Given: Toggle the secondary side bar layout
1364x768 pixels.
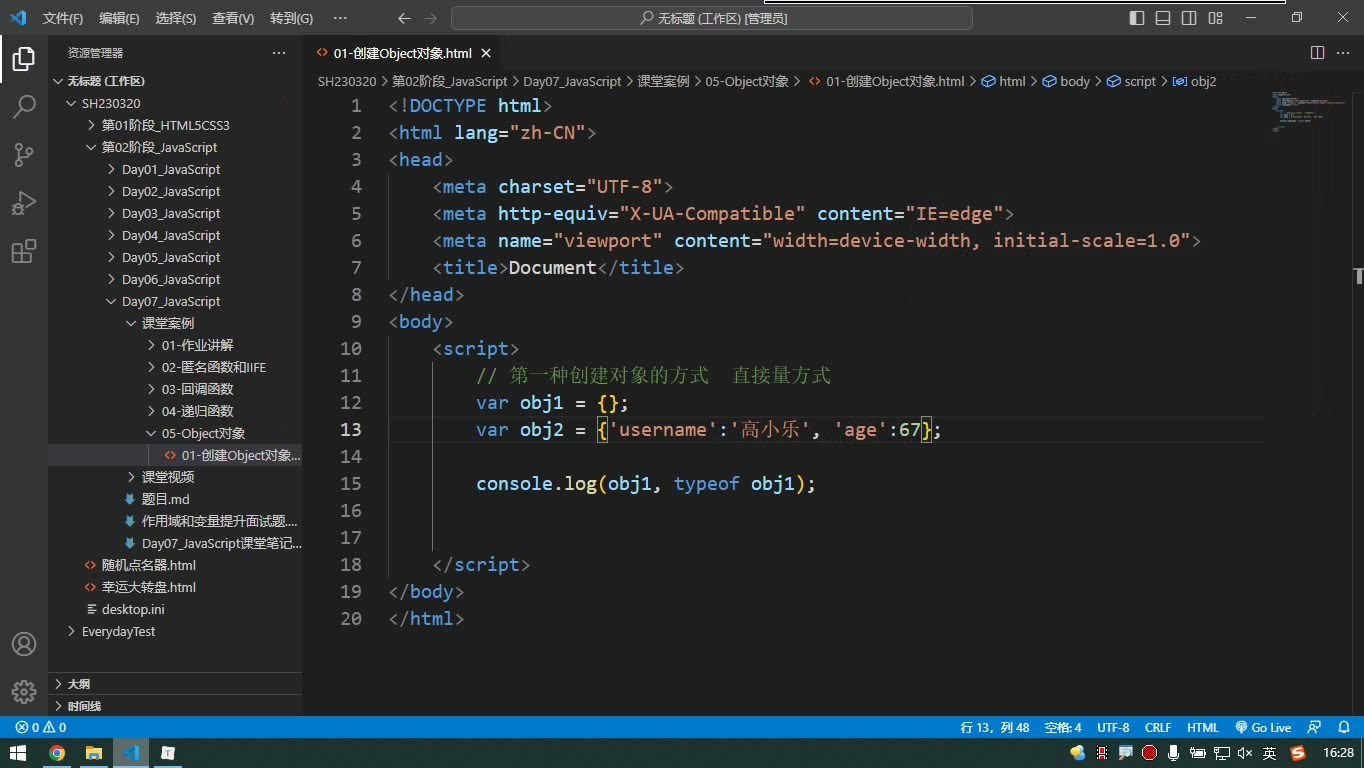Looking at the screenshot, I should coord(1189,18).
